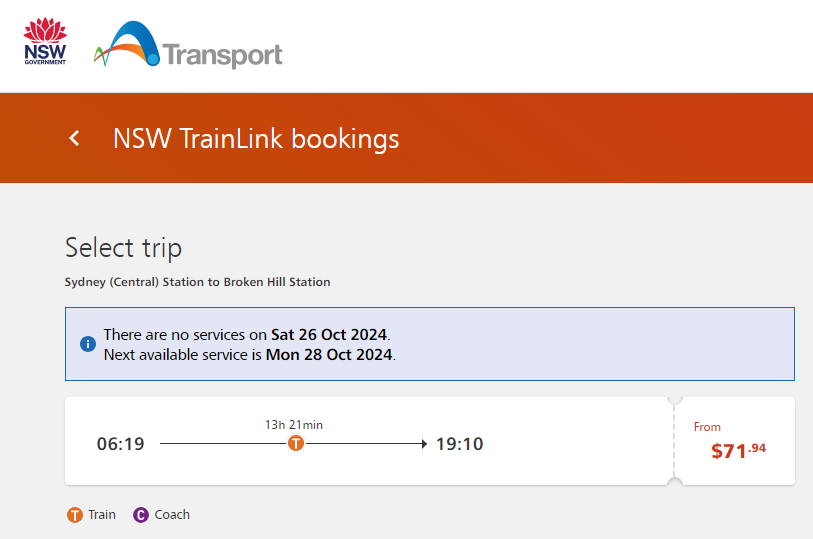Click the purple Coach legend icon

tap(141, 515)
